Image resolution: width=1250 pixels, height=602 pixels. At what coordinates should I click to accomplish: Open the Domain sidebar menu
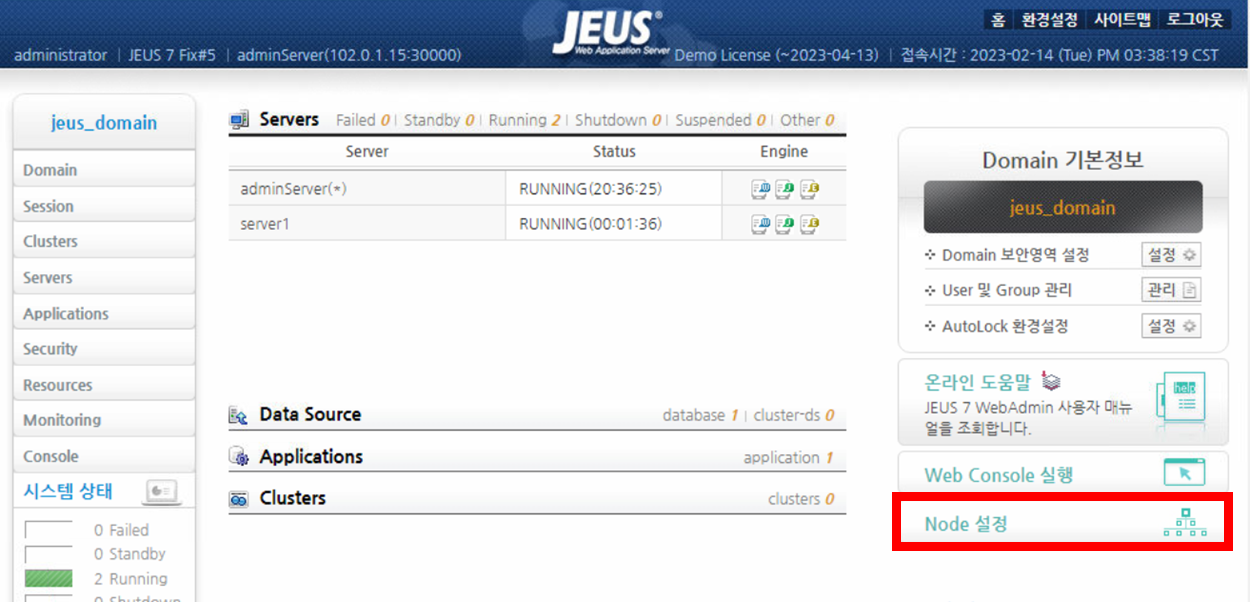[x=104, y=170]
